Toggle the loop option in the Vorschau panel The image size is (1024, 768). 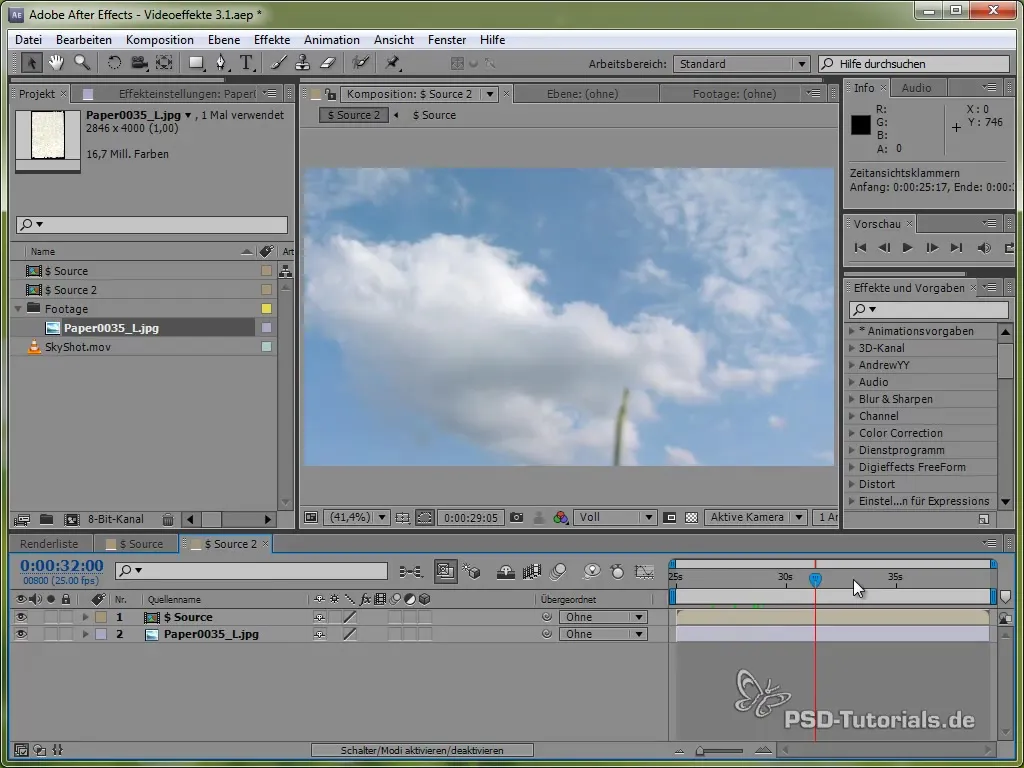[x=1008, y=248]
